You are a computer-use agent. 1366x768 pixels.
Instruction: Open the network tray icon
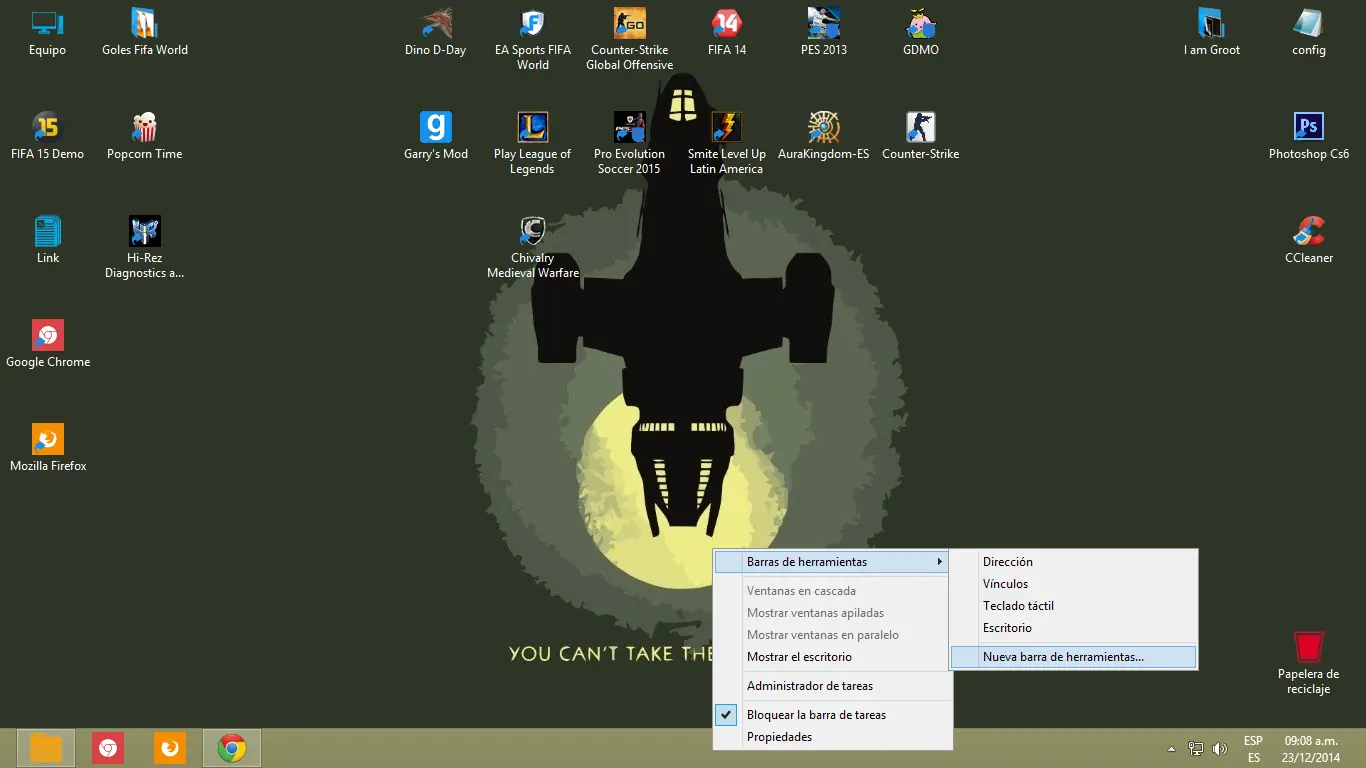(1196, 749)
